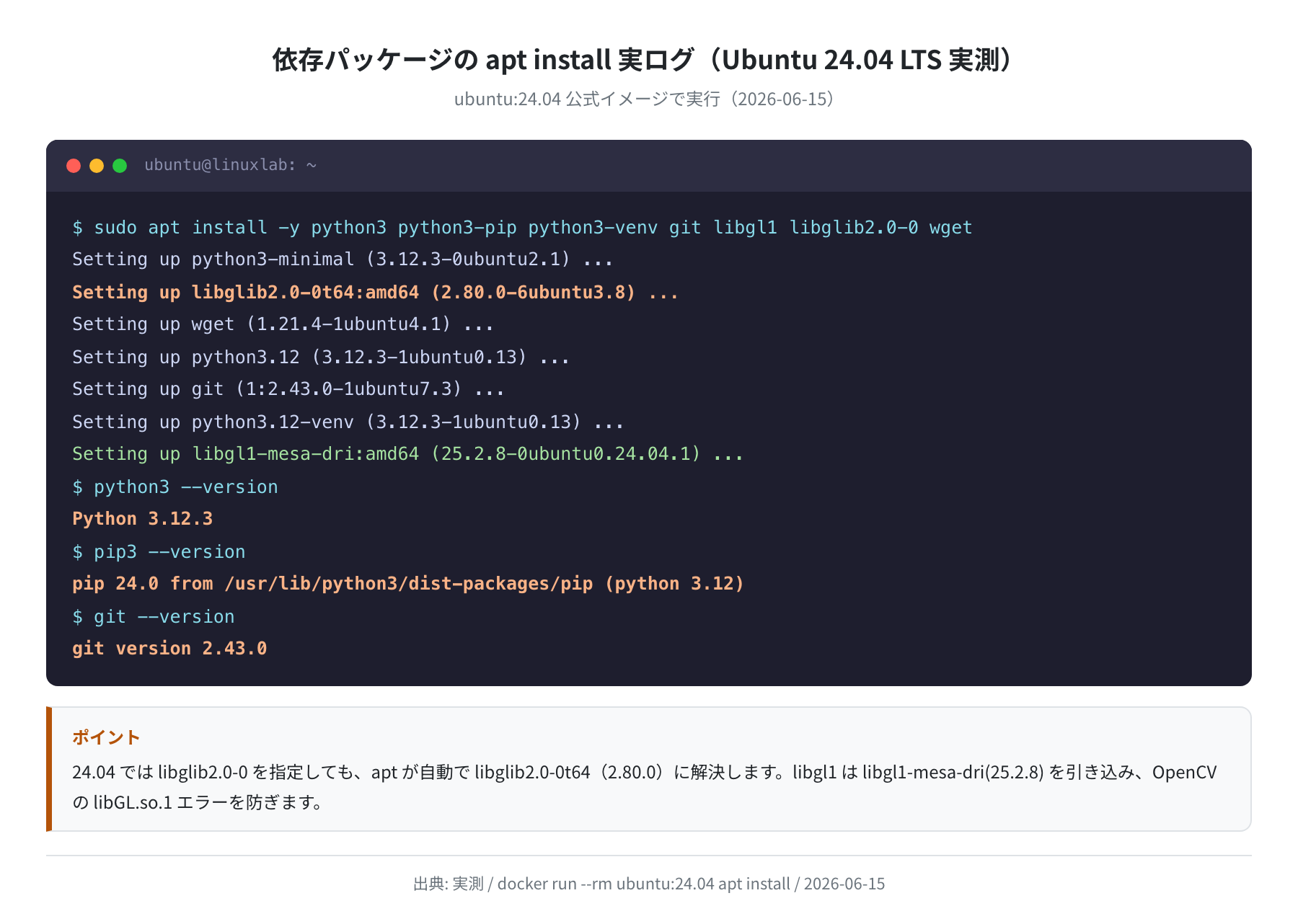Click the 'Setting up python3.12-venv' line
1298x924 pixels.
click(x=348, y=422)
